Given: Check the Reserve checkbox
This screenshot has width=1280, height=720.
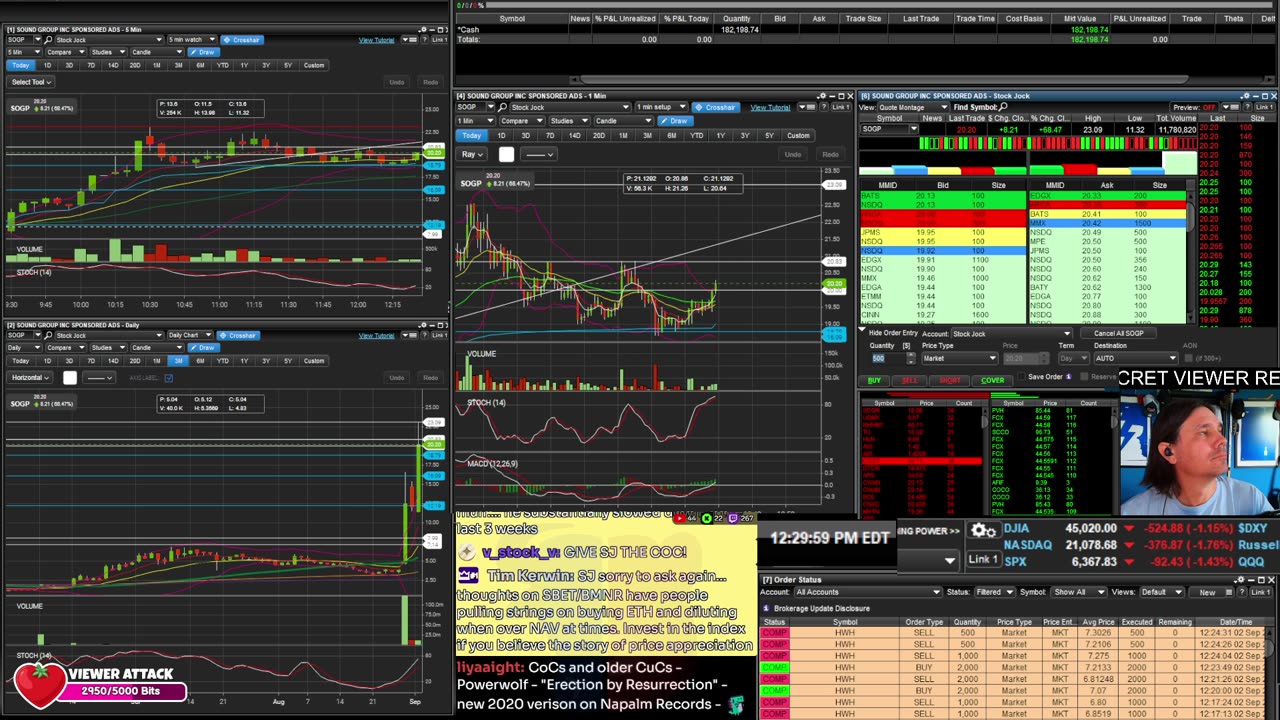Looking at the screenshot, I should [1086, 377].
